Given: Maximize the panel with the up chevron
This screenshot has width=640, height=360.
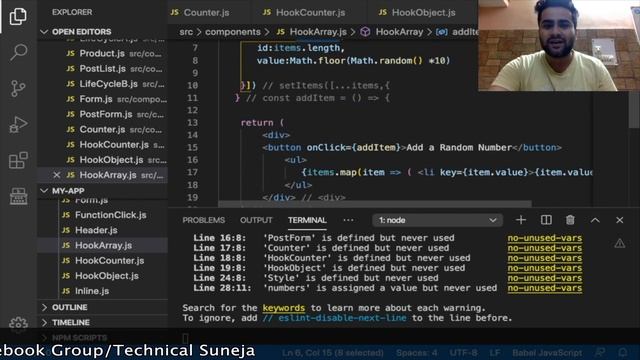Looking at the screenshot, I should 595,220.
